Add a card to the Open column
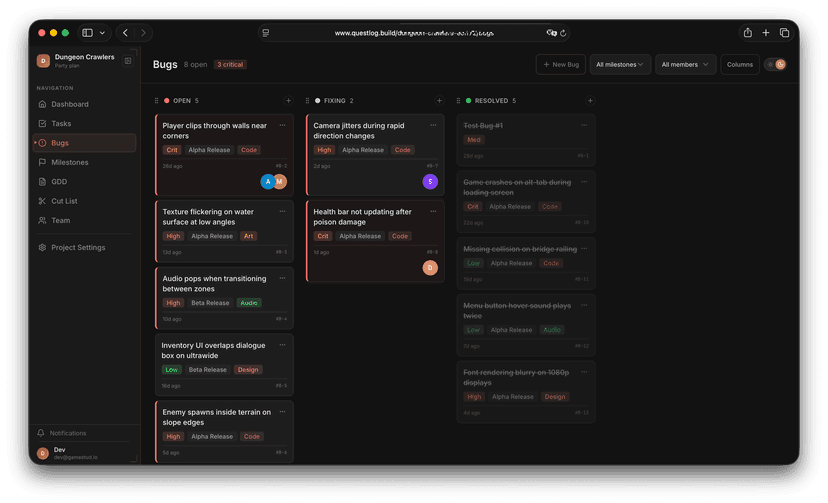The height and width of the screenshot is (503, 828). pos(288,101)
